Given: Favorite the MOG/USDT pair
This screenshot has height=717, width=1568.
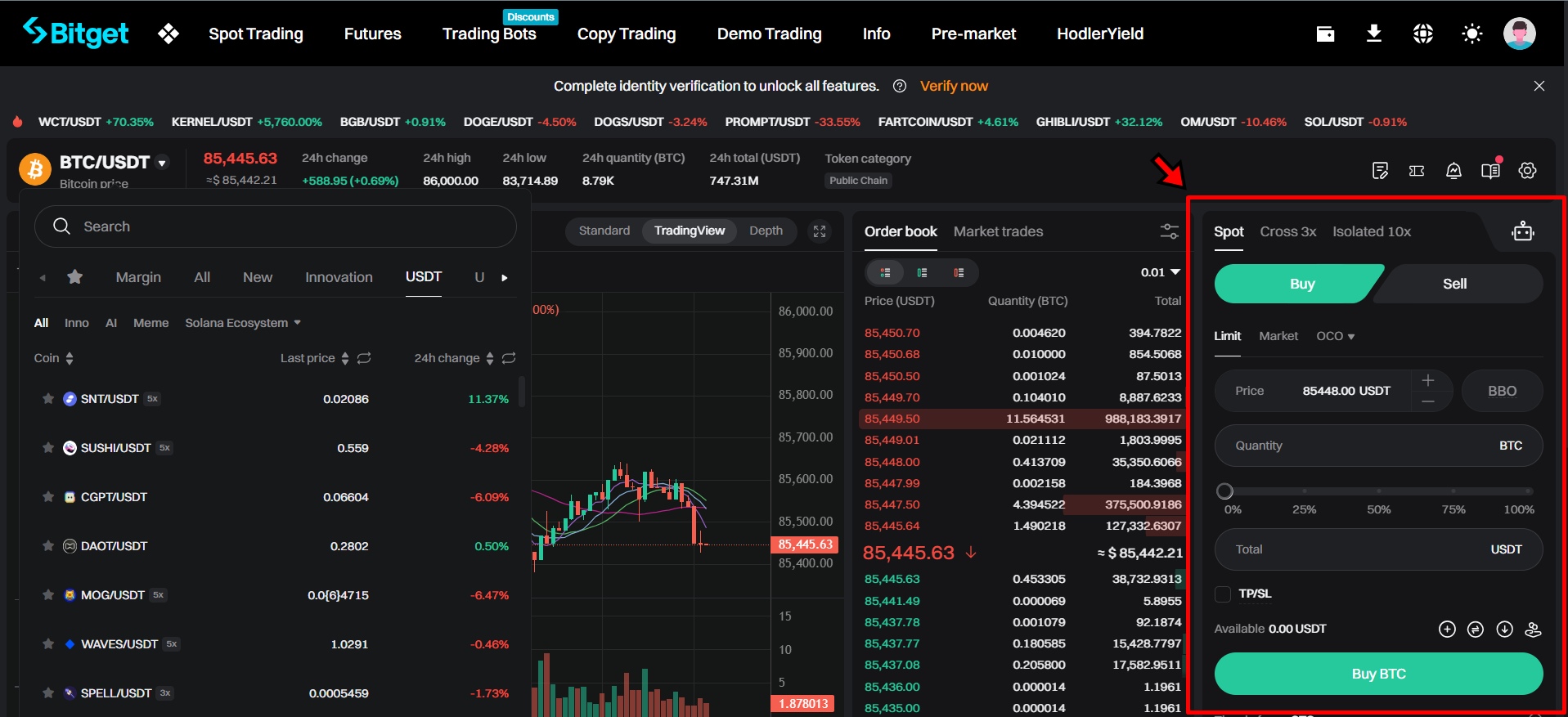Looking at the screenshot, I should point(48,595).
